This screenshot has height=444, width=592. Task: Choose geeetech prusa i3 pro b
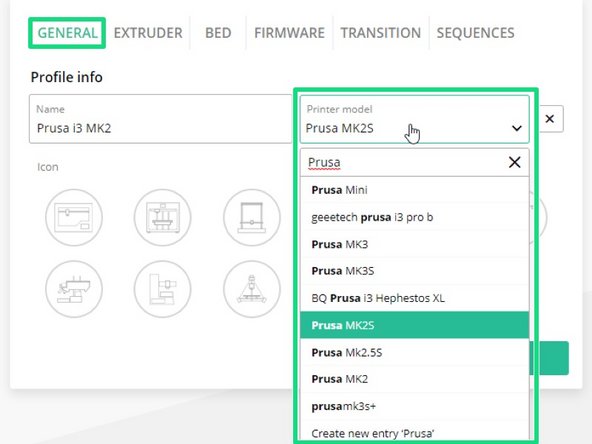coord(415,217)
